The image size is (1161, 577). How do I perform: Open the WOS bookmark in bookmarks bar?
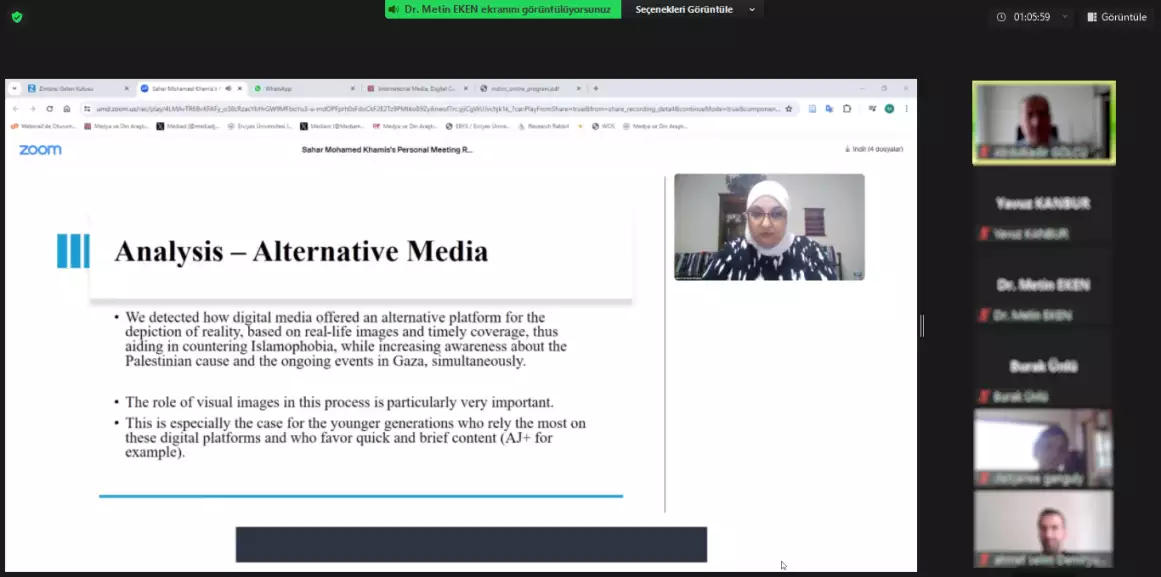coord(604,126)
